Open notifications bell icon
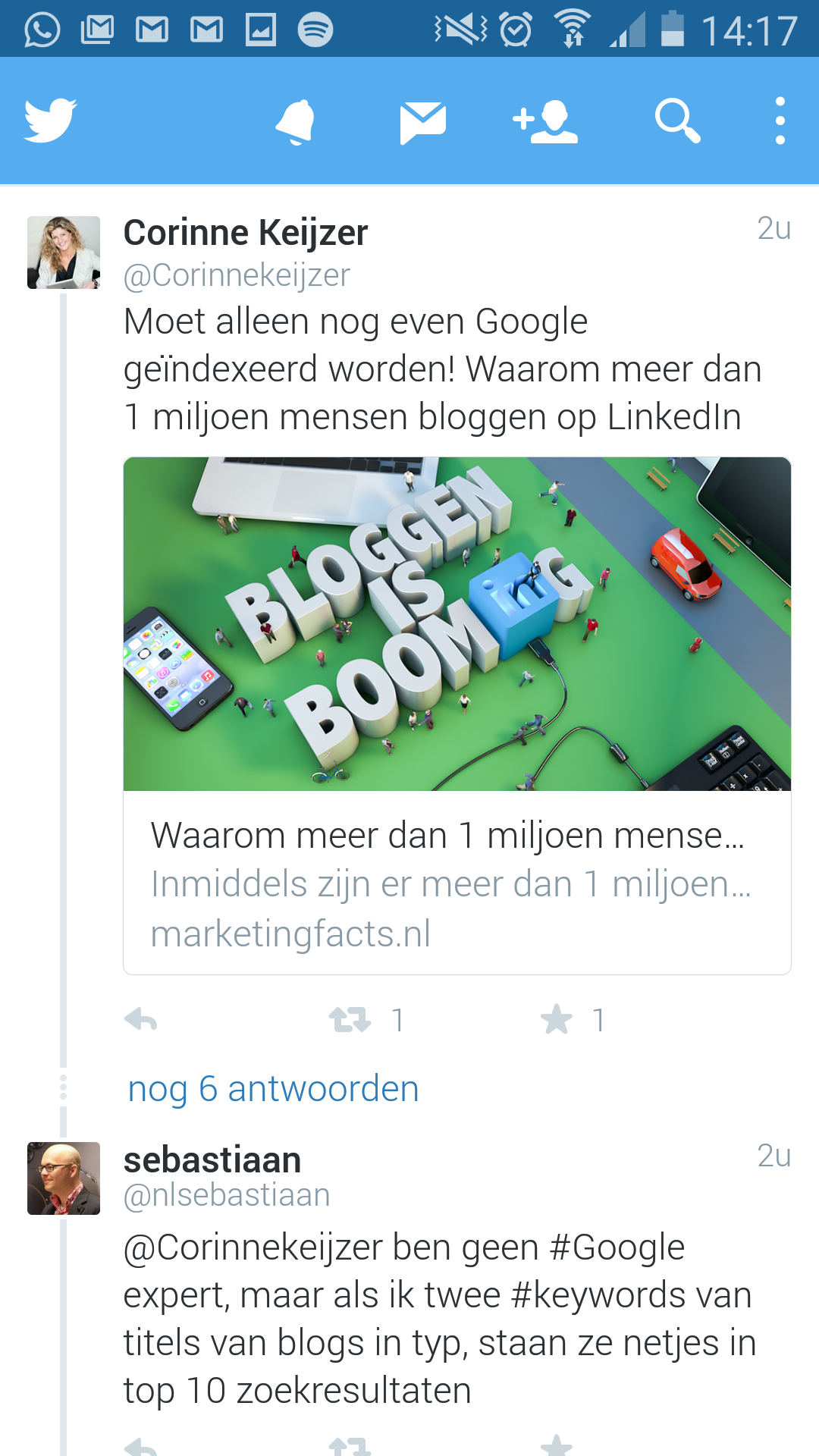 click(295, 121)
